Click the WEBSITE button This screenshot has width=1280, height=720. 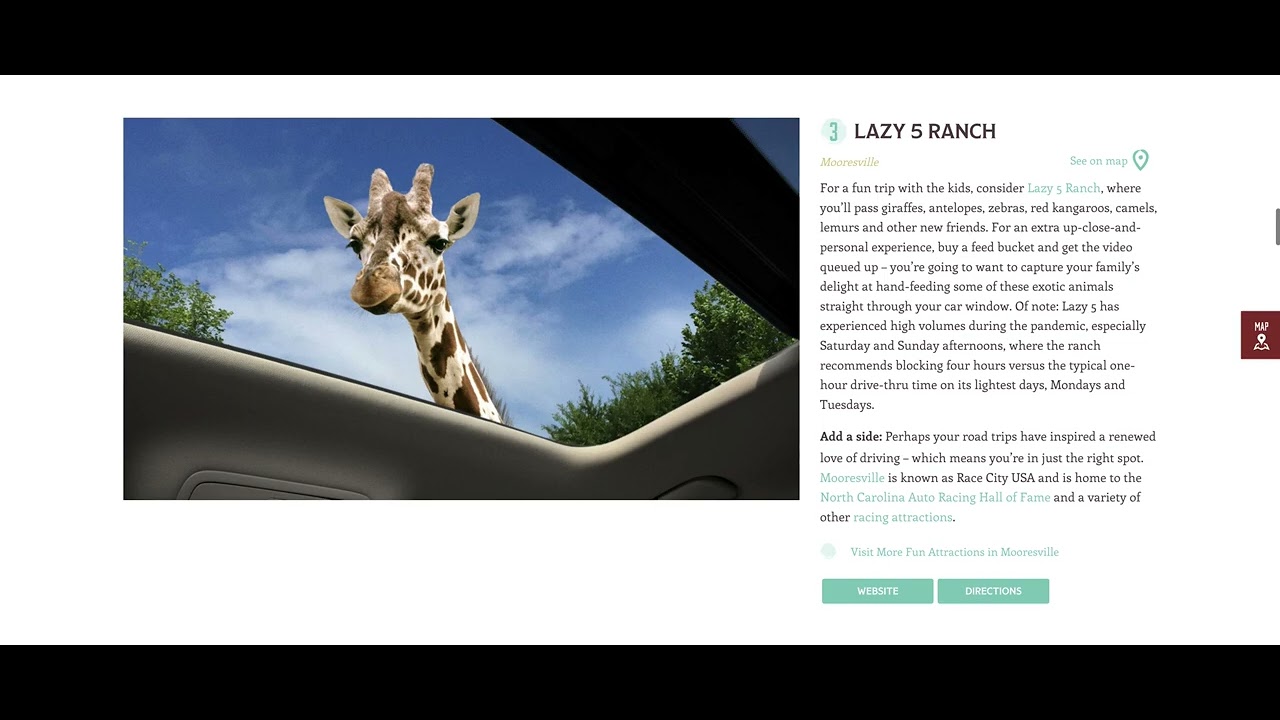pos(877,591)
